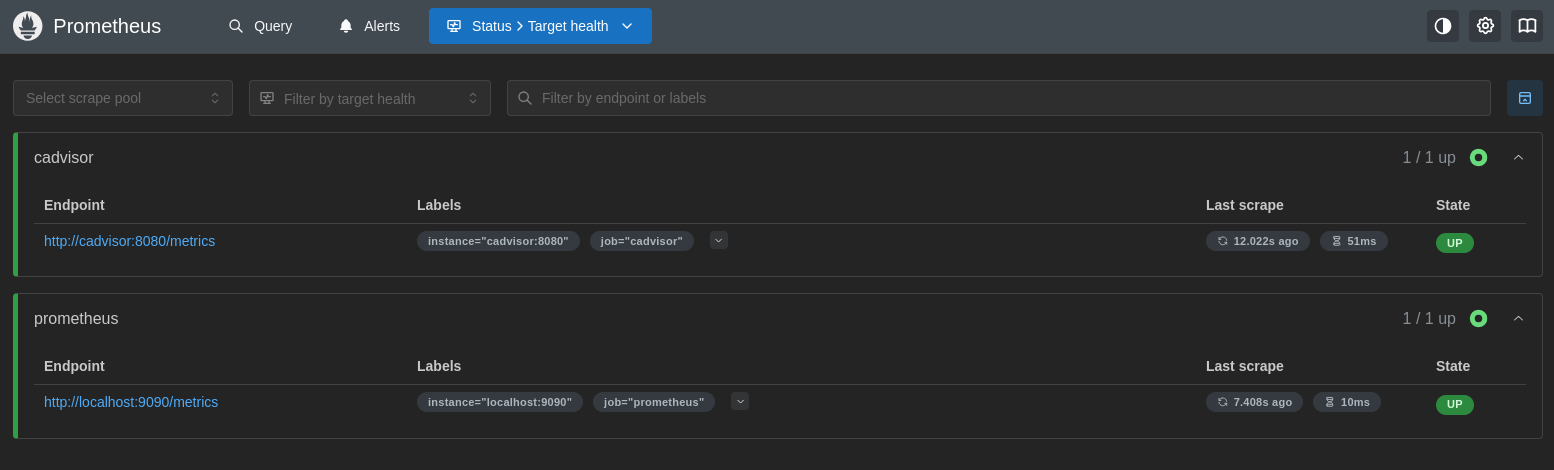Open the Status > Target health dropdown menu
The width and height of the screenshot is (1554, 470).
[x=540, y=26]
